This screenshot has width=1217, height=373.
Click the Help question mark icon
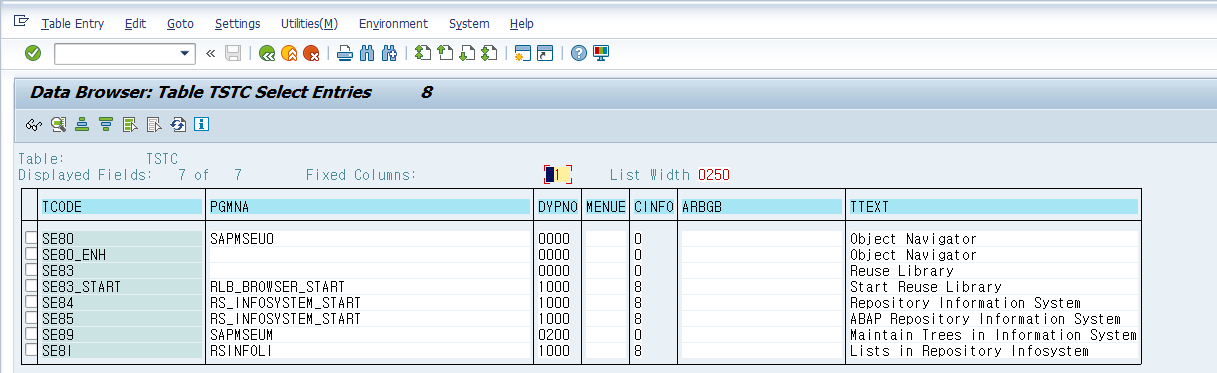point(578,53)
